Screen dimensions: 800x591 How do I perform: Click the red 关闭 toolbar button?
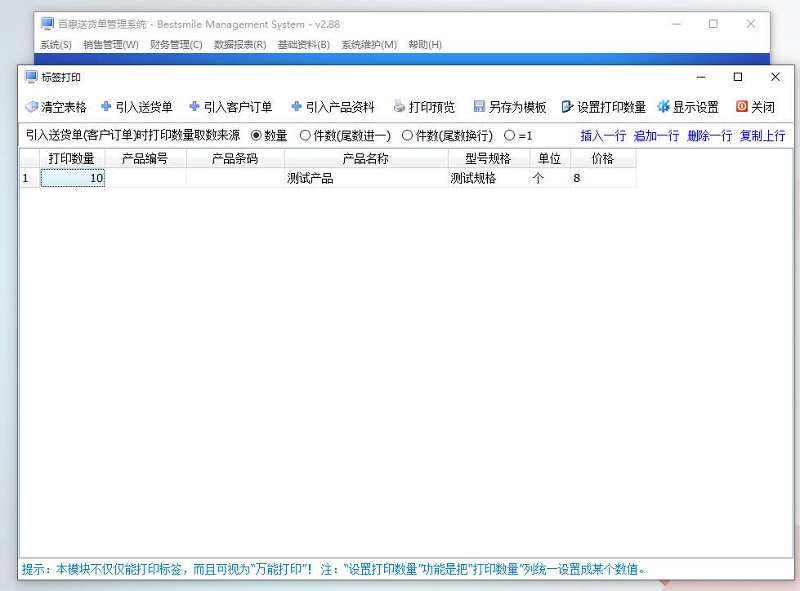click(x=755, y=107)
